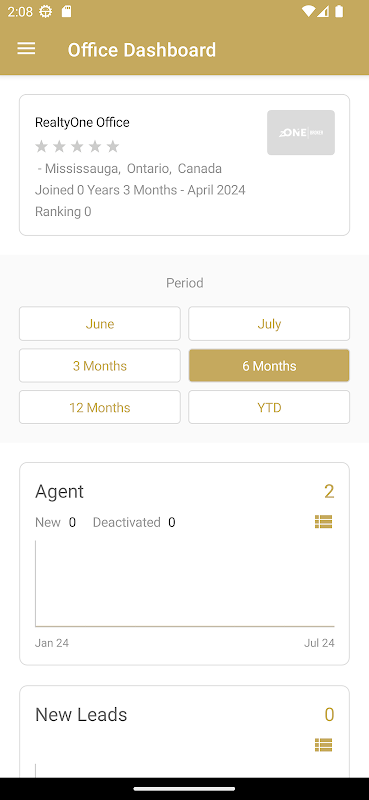The image size is (369, 800).
Task: Tap the battery status icon
Action: [x=339, y=11]
